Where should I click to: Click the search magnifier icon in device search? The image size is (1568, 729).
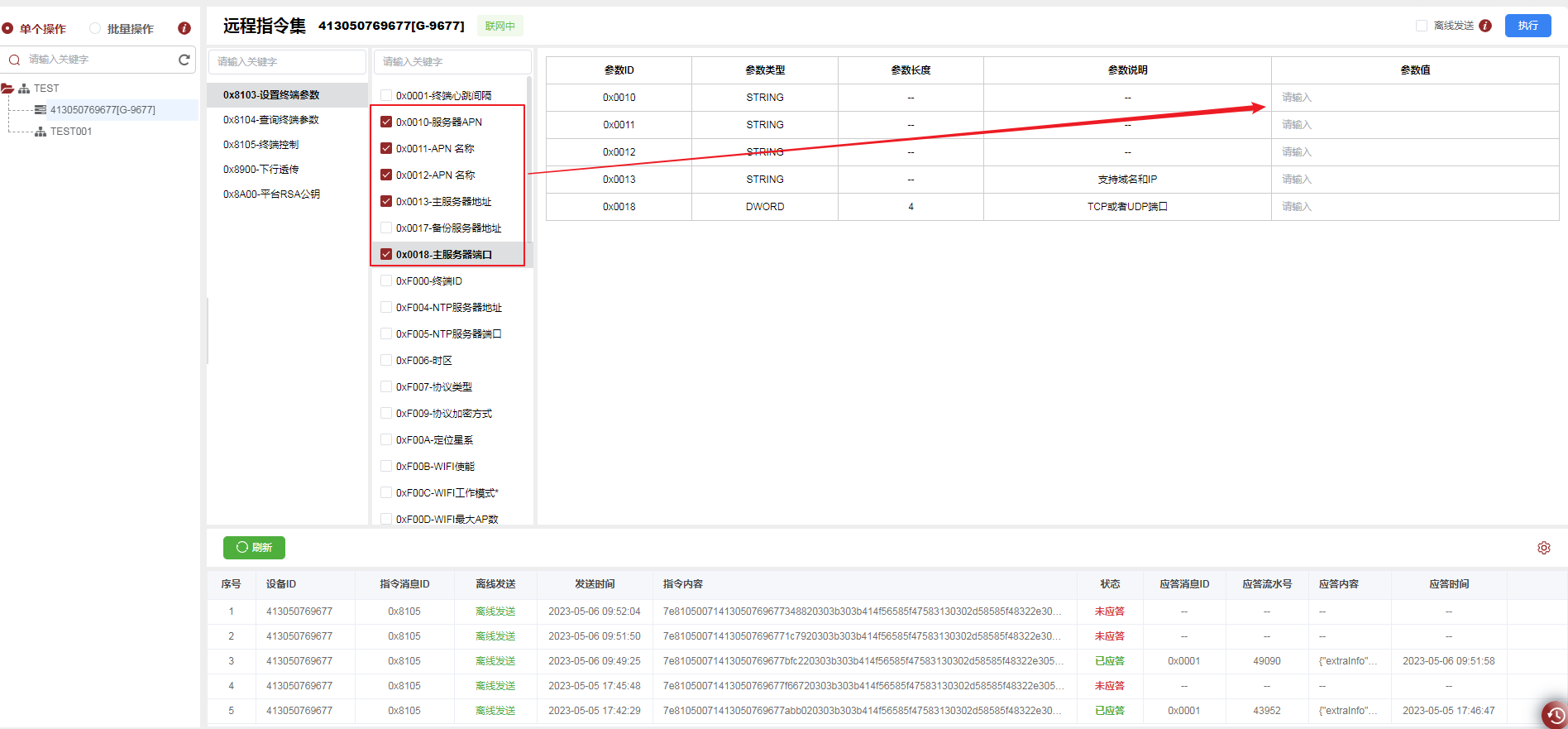click(14, 60)
